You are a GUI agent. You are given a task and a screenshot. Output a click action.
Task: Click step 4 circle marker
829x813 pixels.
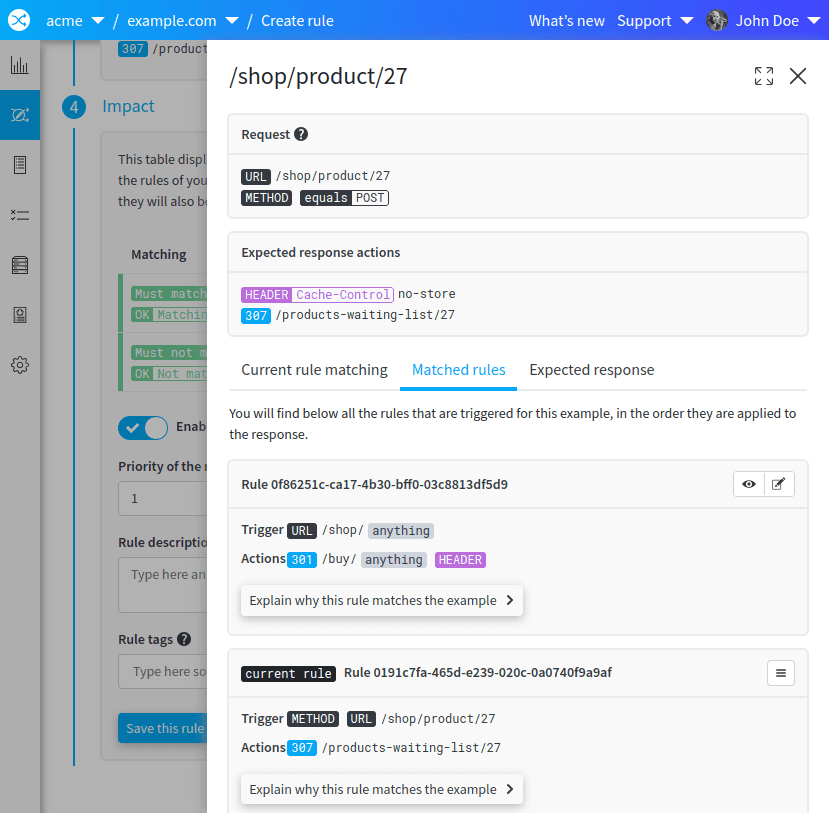[x=74, y=107]
